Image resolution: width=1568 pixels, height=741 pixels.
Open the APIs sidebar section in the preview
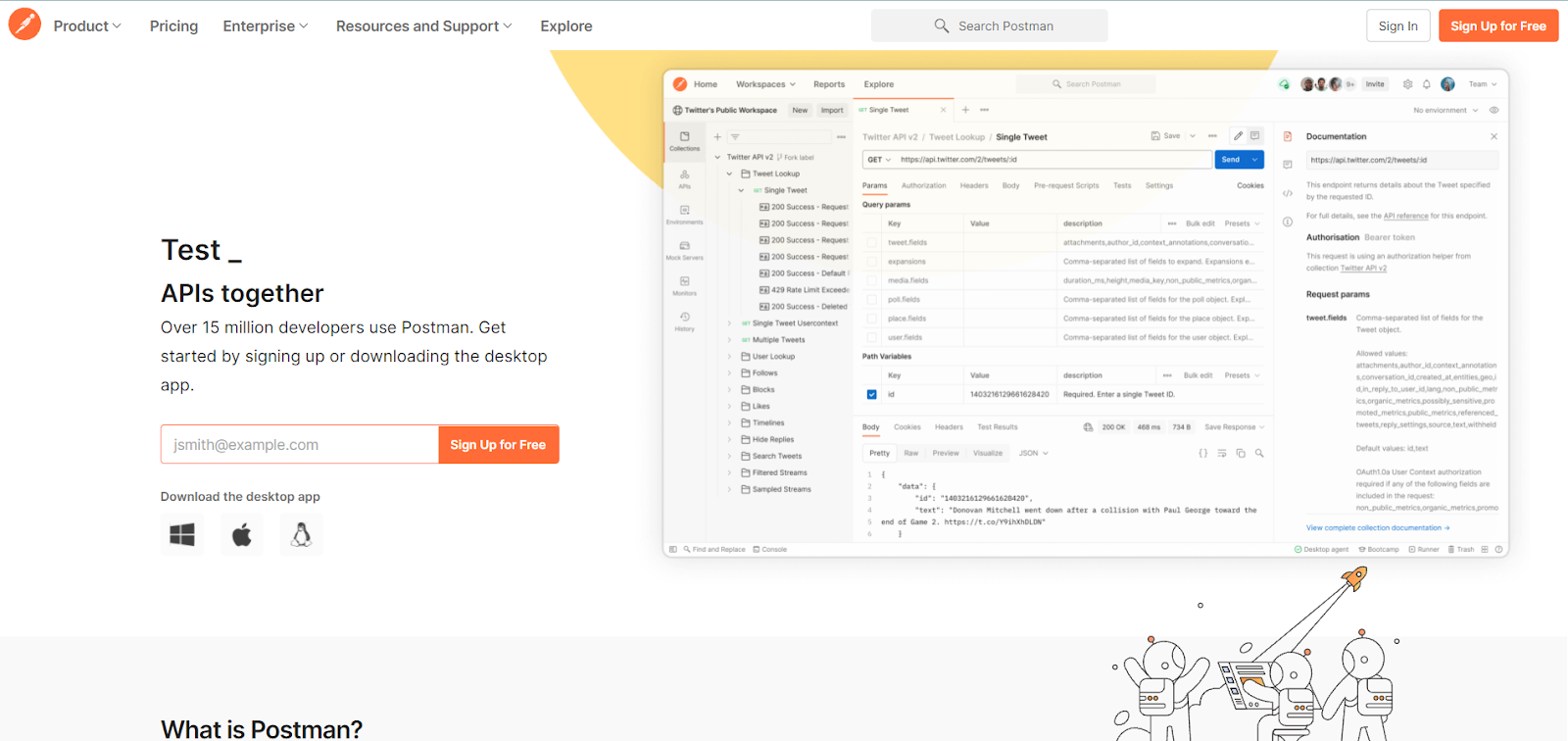(x=684, y=178)
